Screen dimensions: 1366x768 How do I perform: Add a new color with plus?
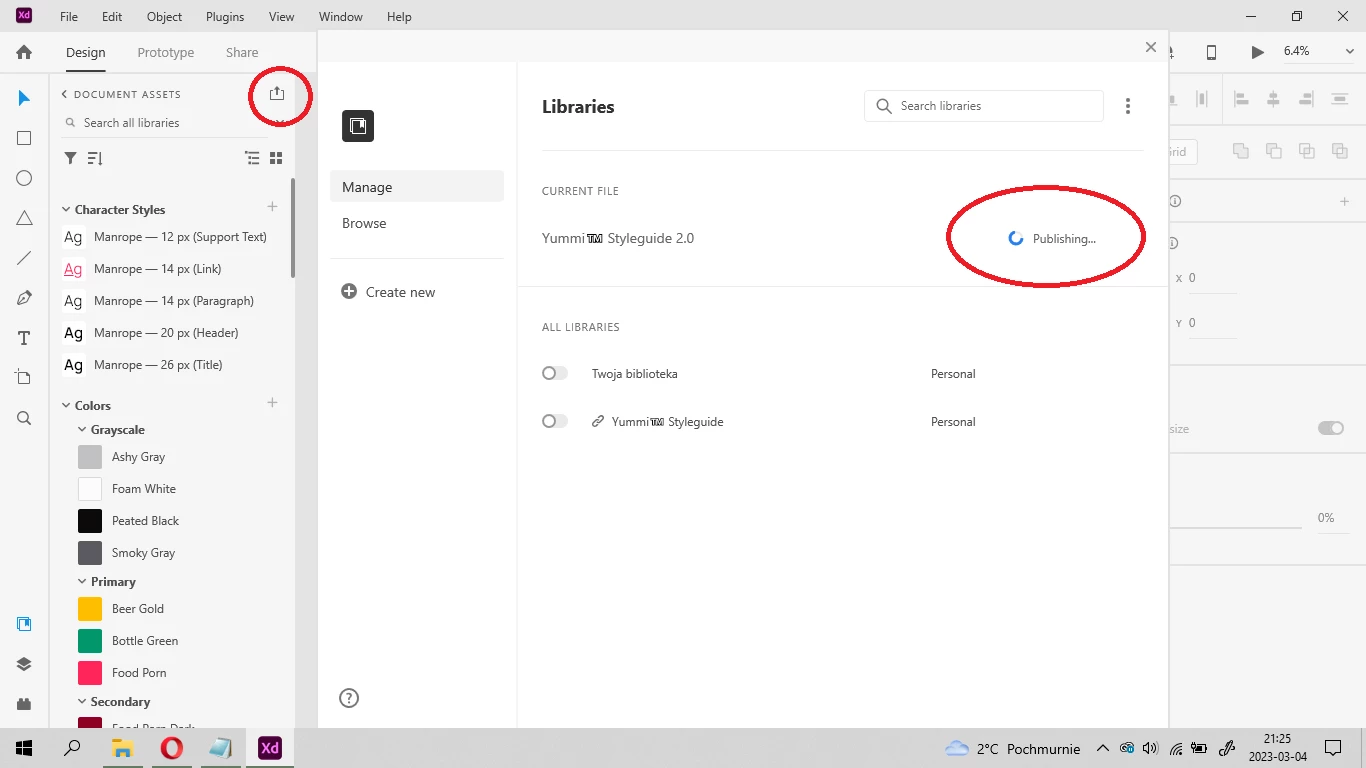click(x=272, y=403)
